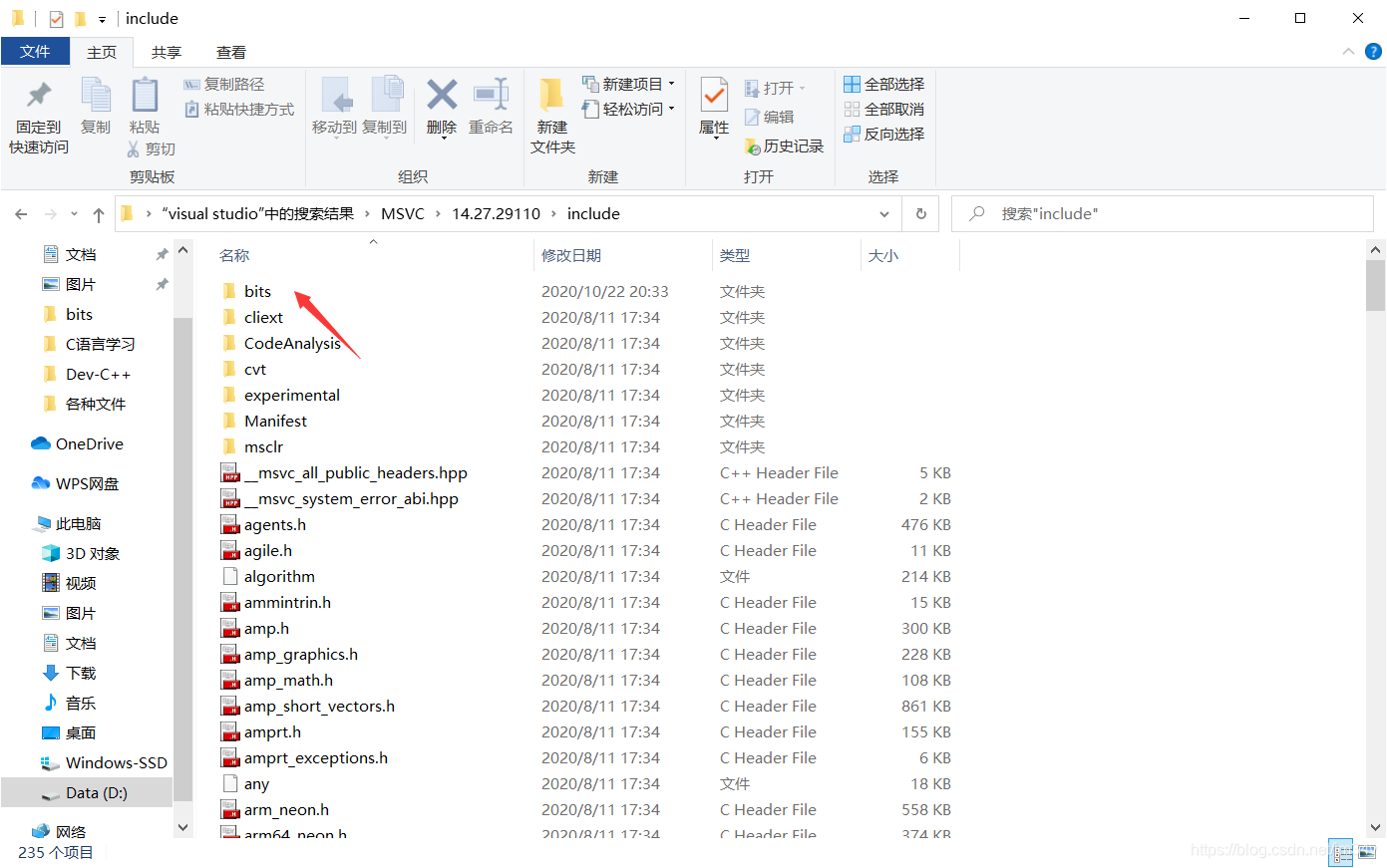The height and width of the screenshot is (868, 1387).
Task: Click MSVC in the breadcrumb path
Action: click(403, 214)
